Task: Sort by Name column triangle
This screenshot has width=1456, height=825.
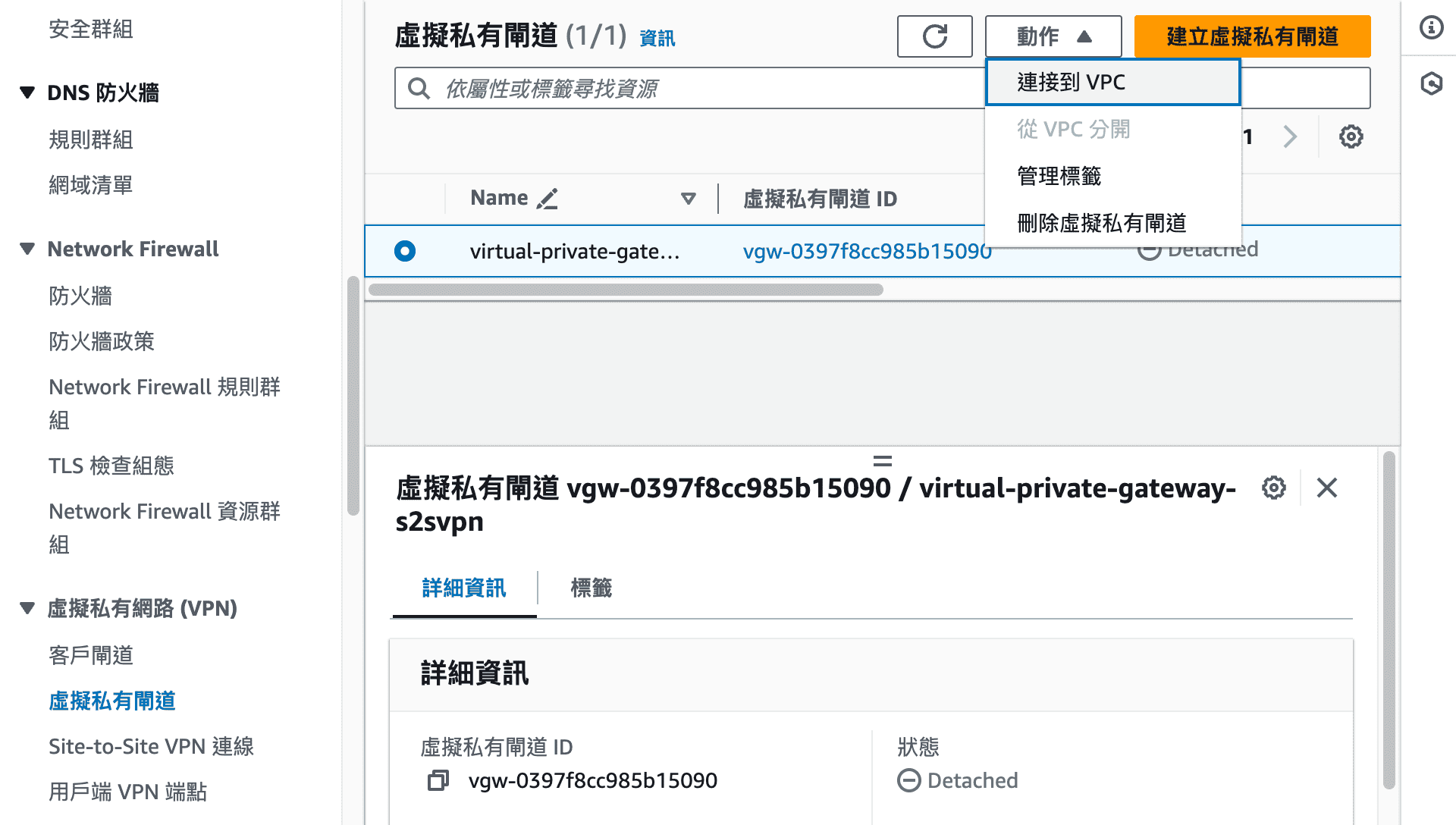Action: click(688, 199)
